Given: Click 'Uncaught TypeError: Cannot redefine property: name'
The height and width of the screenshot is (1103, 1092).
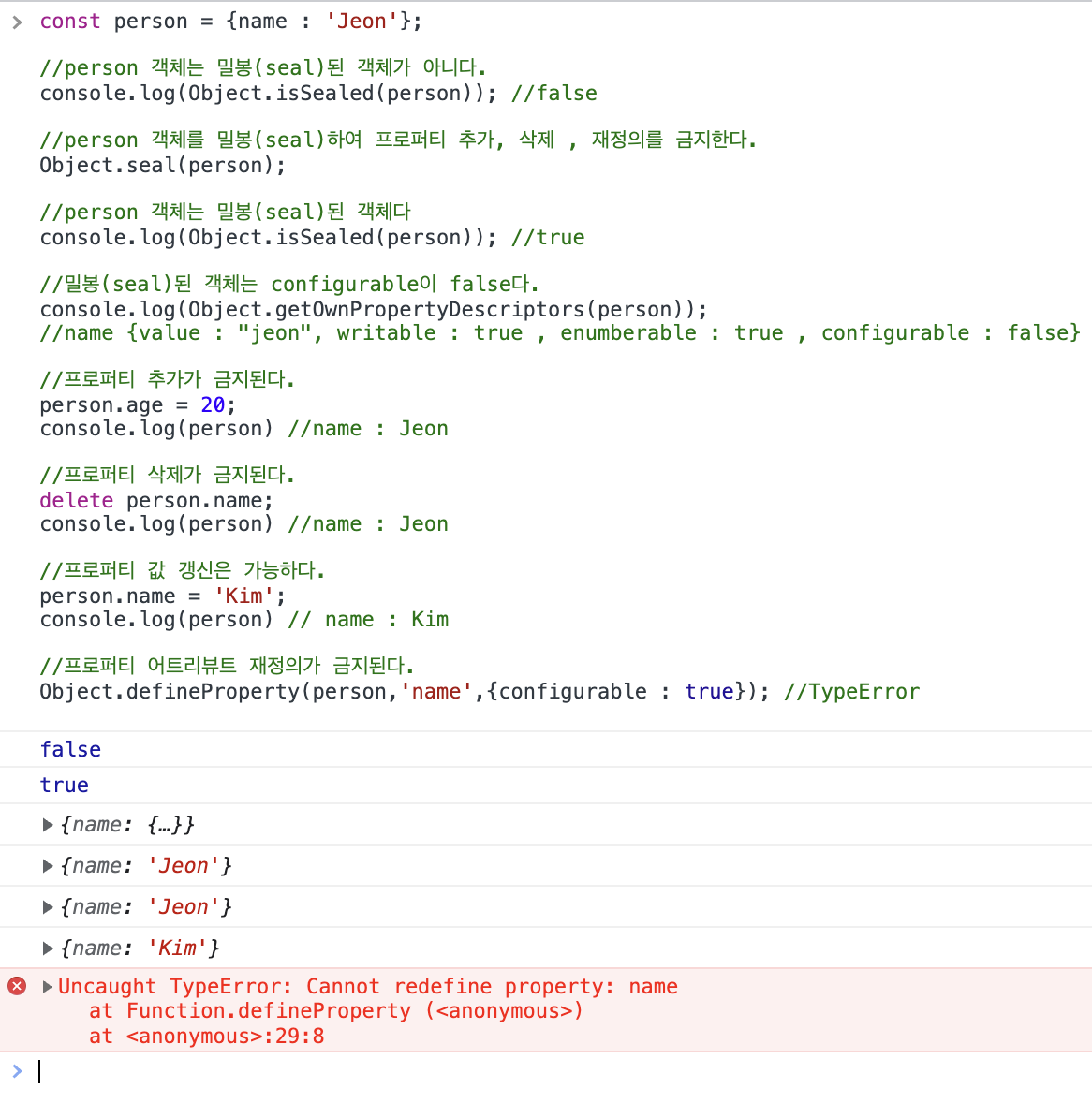Looking at the screenshot, I should coord(368,986).
